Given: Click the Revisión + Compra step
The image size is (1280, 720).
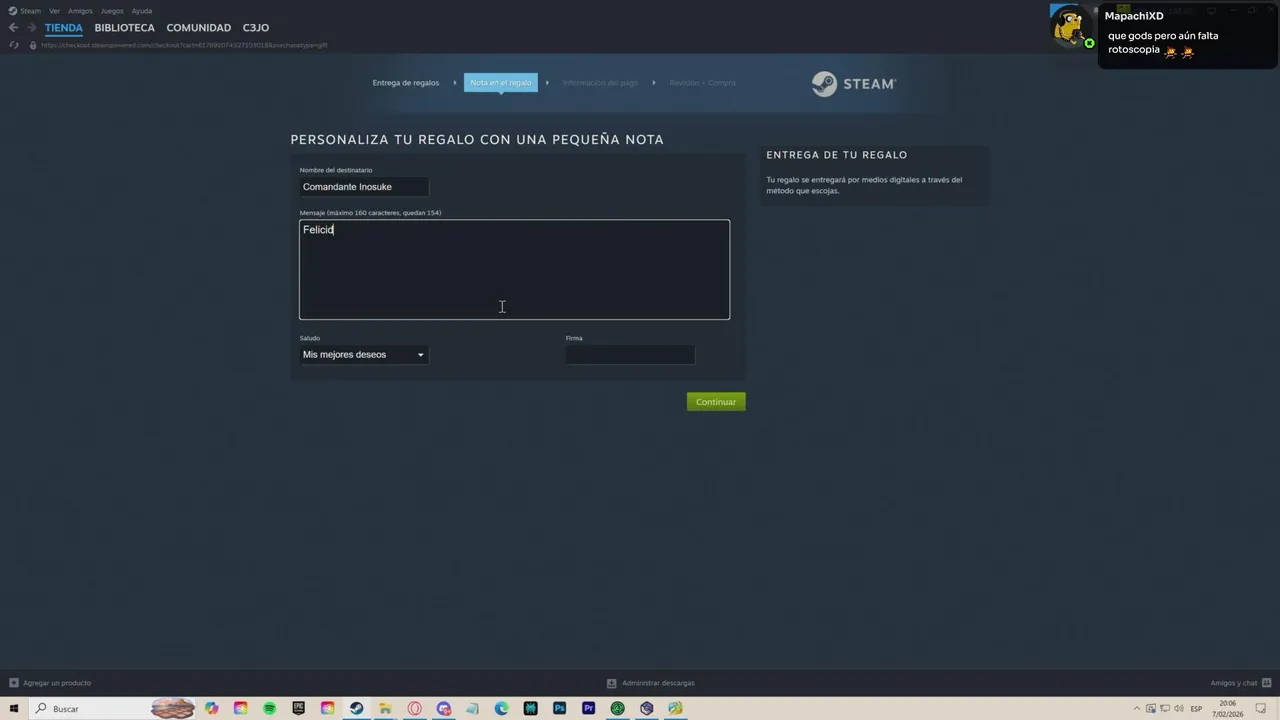Looking at the screenshot, I should [x=703, y=83].
